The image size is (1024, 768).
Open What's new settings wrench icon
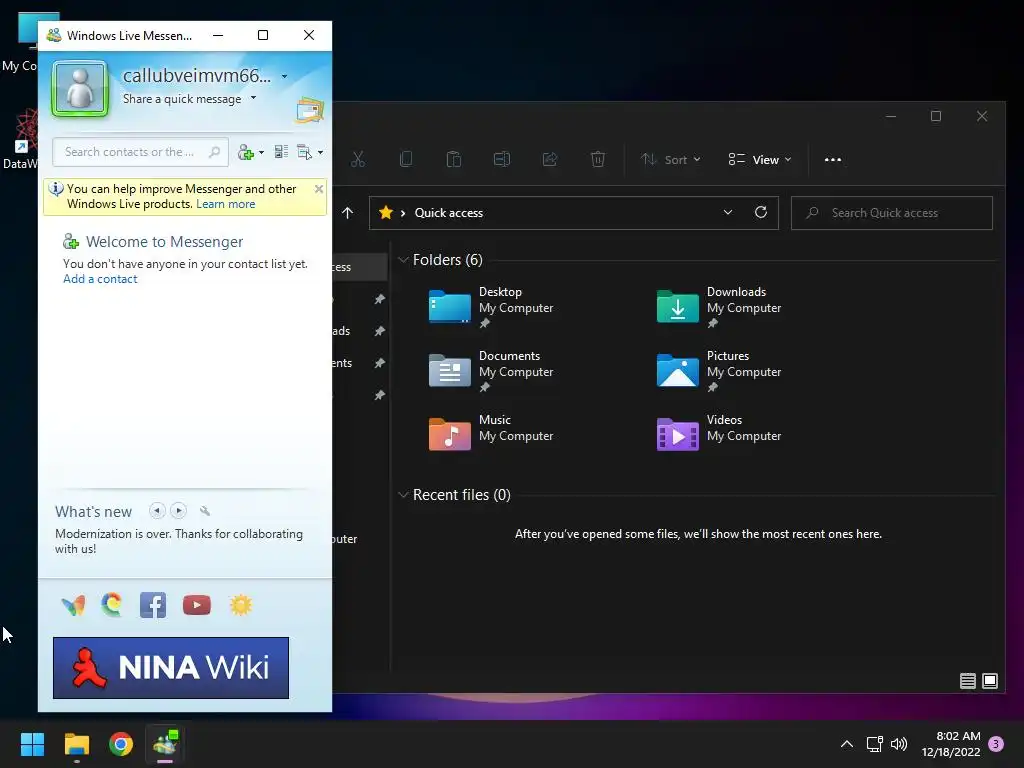coord(205,511)
